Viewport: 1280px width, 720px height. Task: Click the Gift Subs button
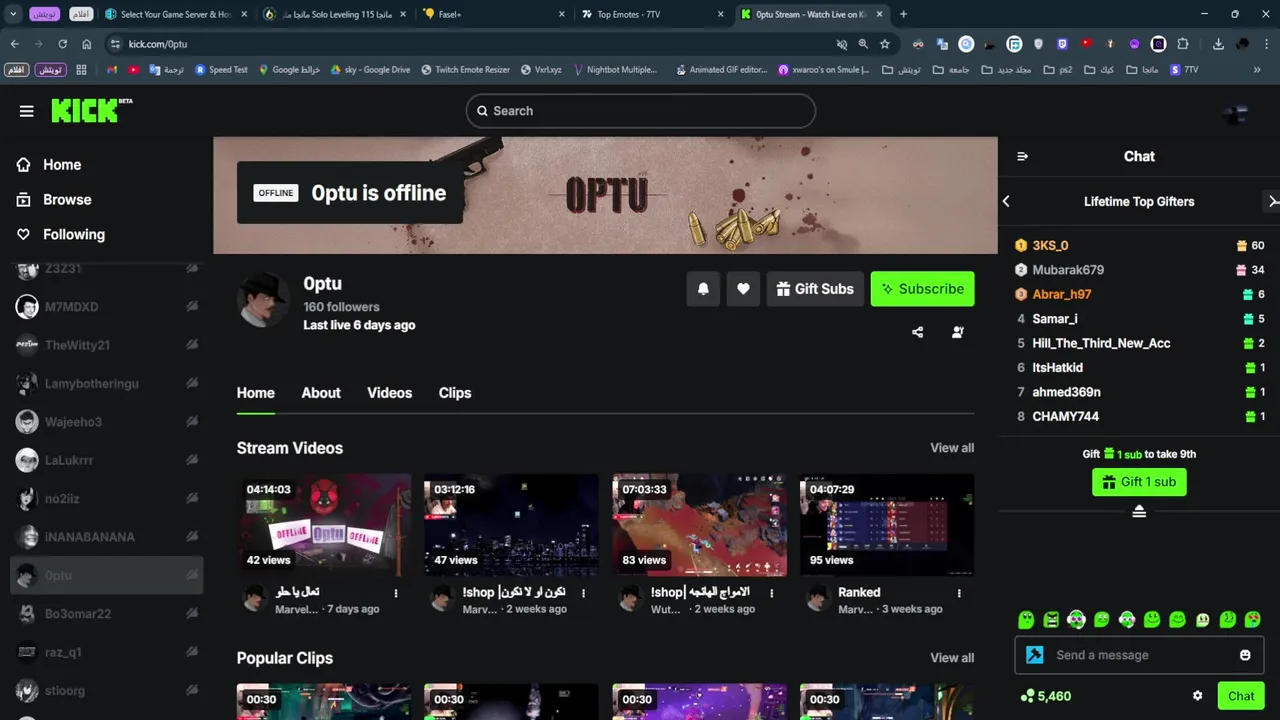tap(815, 289)
